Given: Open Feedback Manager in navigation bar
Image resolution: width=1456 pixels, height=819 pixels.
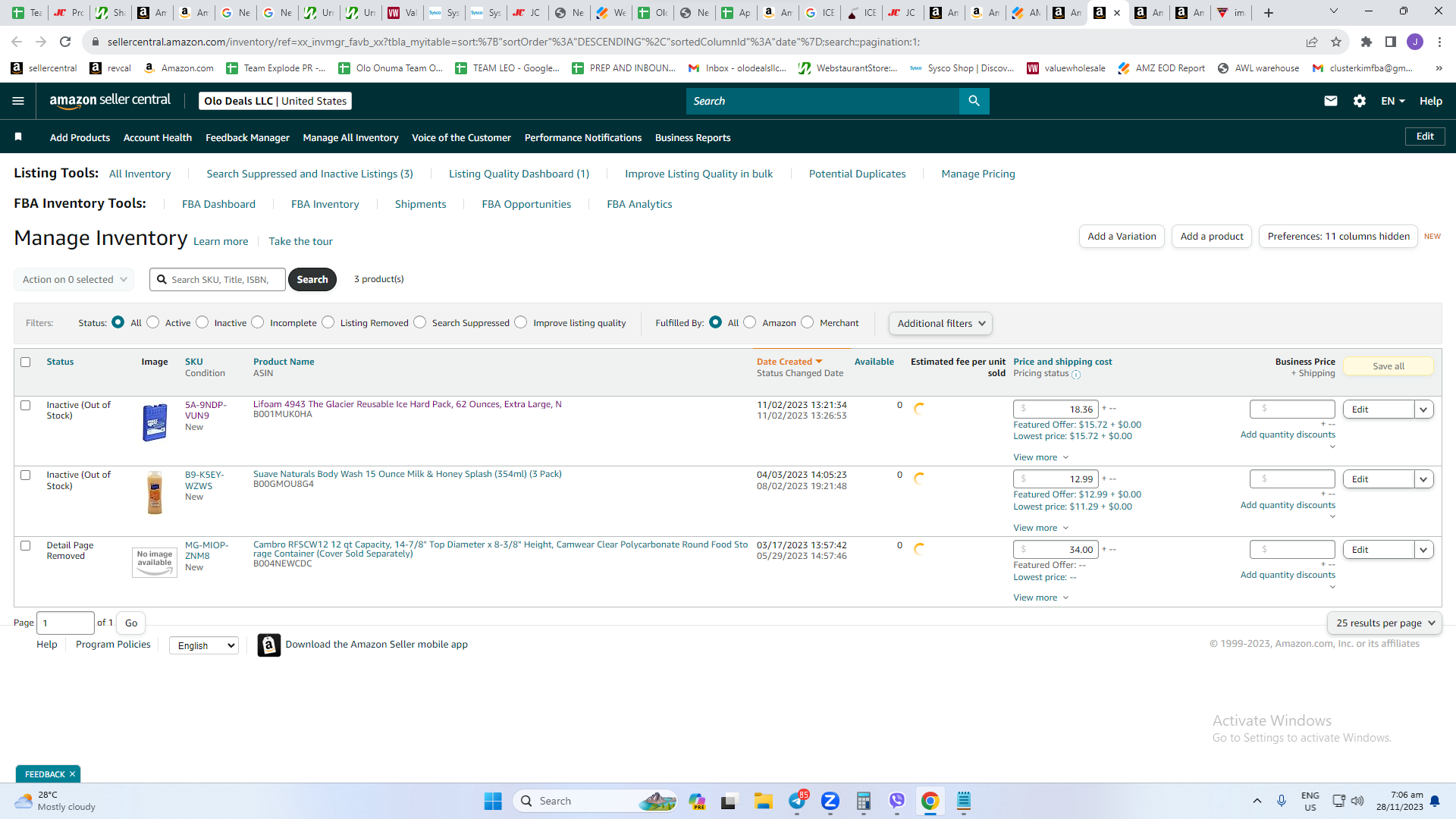Looking at the screenshot, I should pos(247,137).
